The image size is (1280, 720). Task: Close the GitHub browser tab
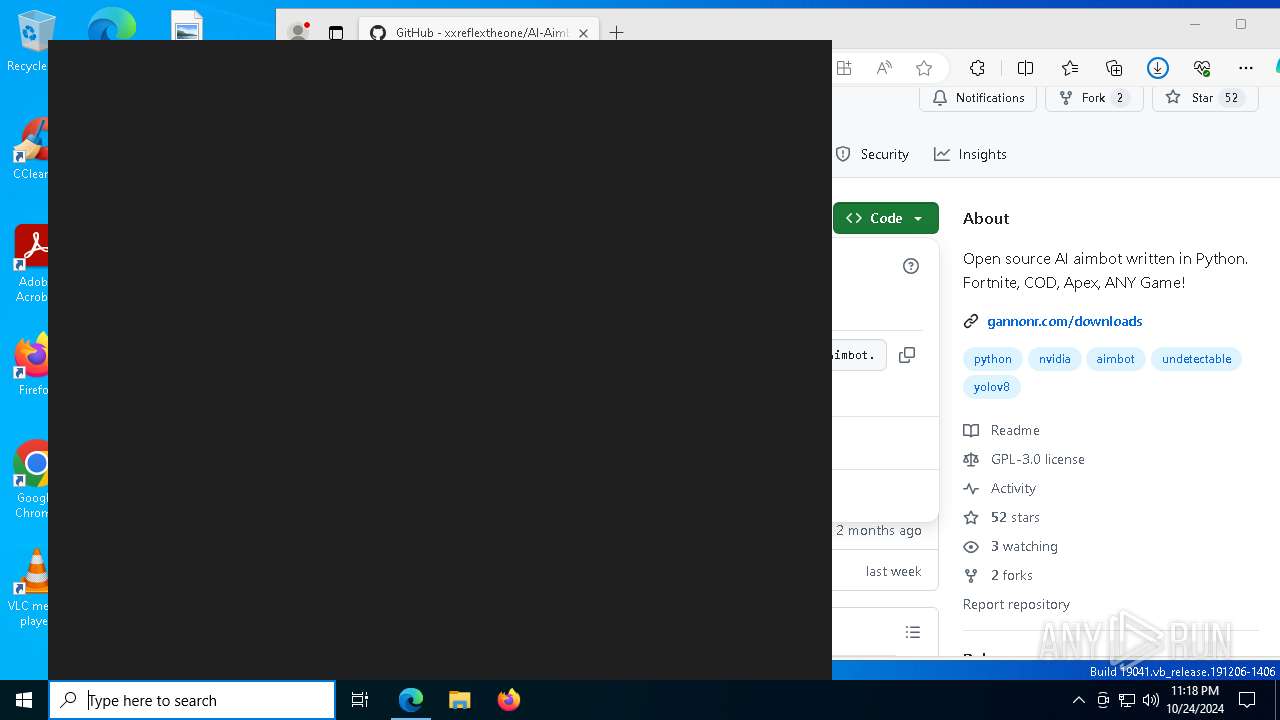pyautogui.click(x=583, y=33)
